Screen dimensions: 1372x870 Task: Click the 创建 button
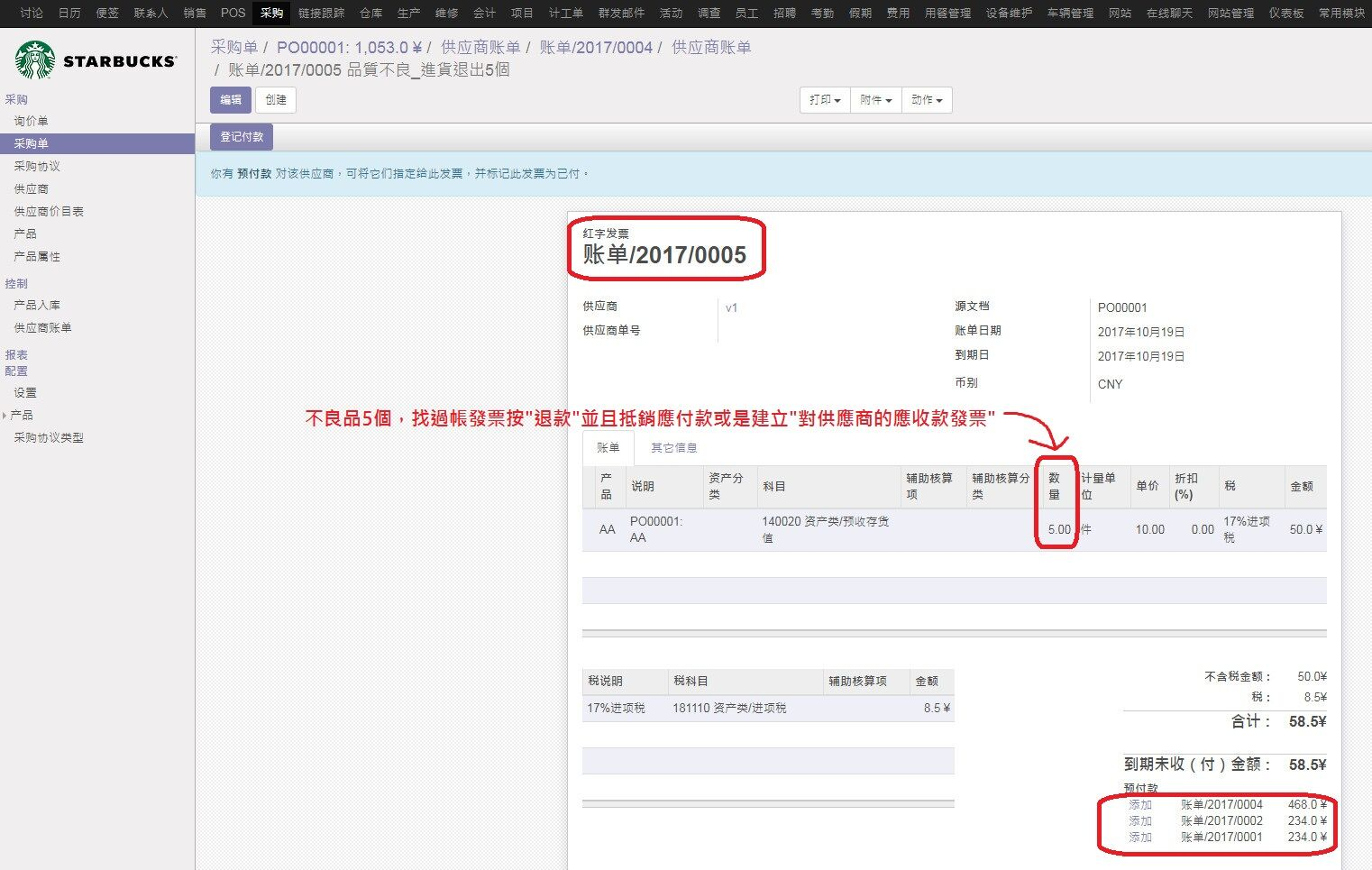[276, 100]
